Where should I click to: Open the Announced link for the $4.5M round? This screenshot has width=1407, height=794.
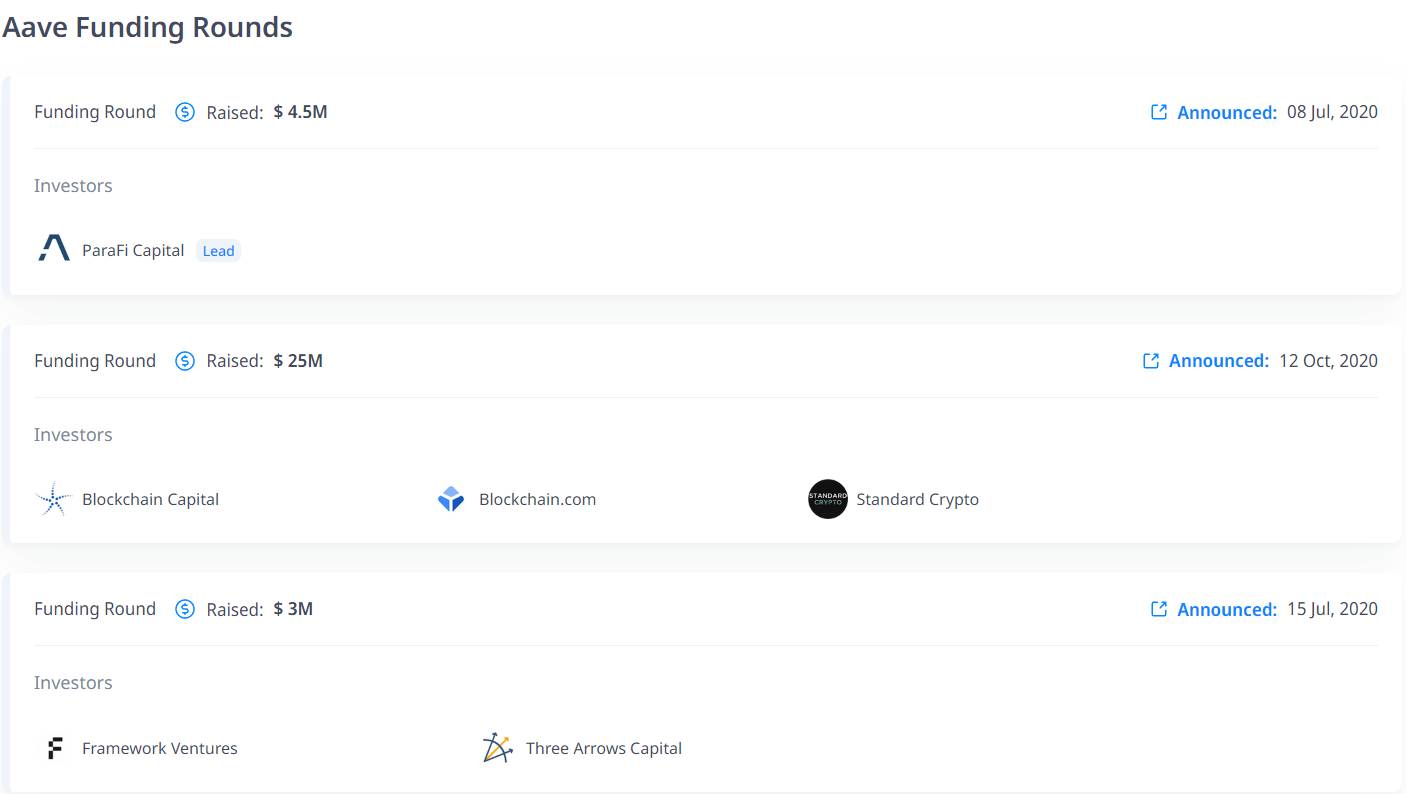1227,113
